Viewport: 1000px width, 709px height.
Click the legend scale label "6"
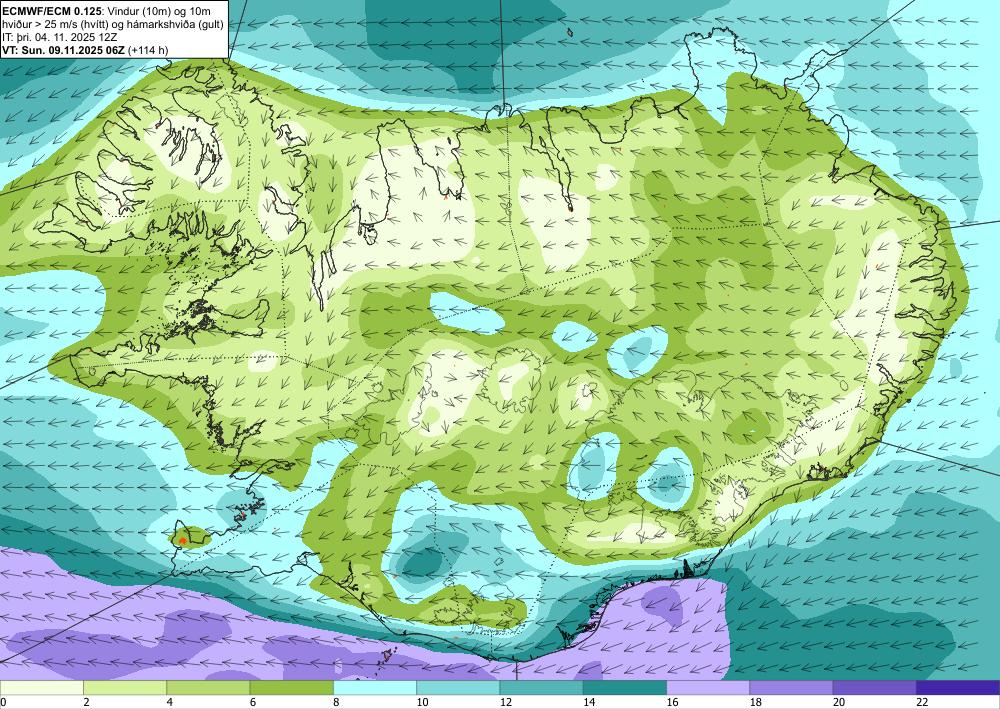(x=253, y=702)
